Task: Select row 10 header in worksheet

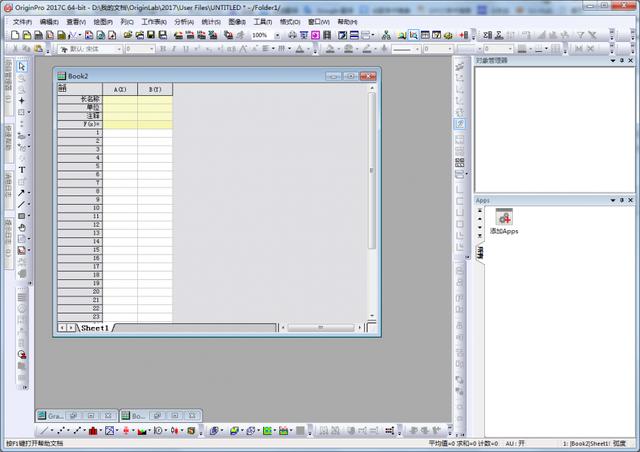Action: pos(80,207)
